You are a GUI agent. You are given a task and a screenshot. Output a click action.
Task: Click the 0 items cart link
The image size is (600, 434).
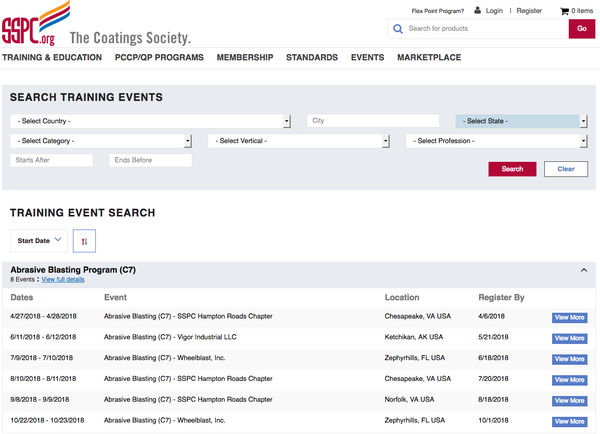pos(582,11)
